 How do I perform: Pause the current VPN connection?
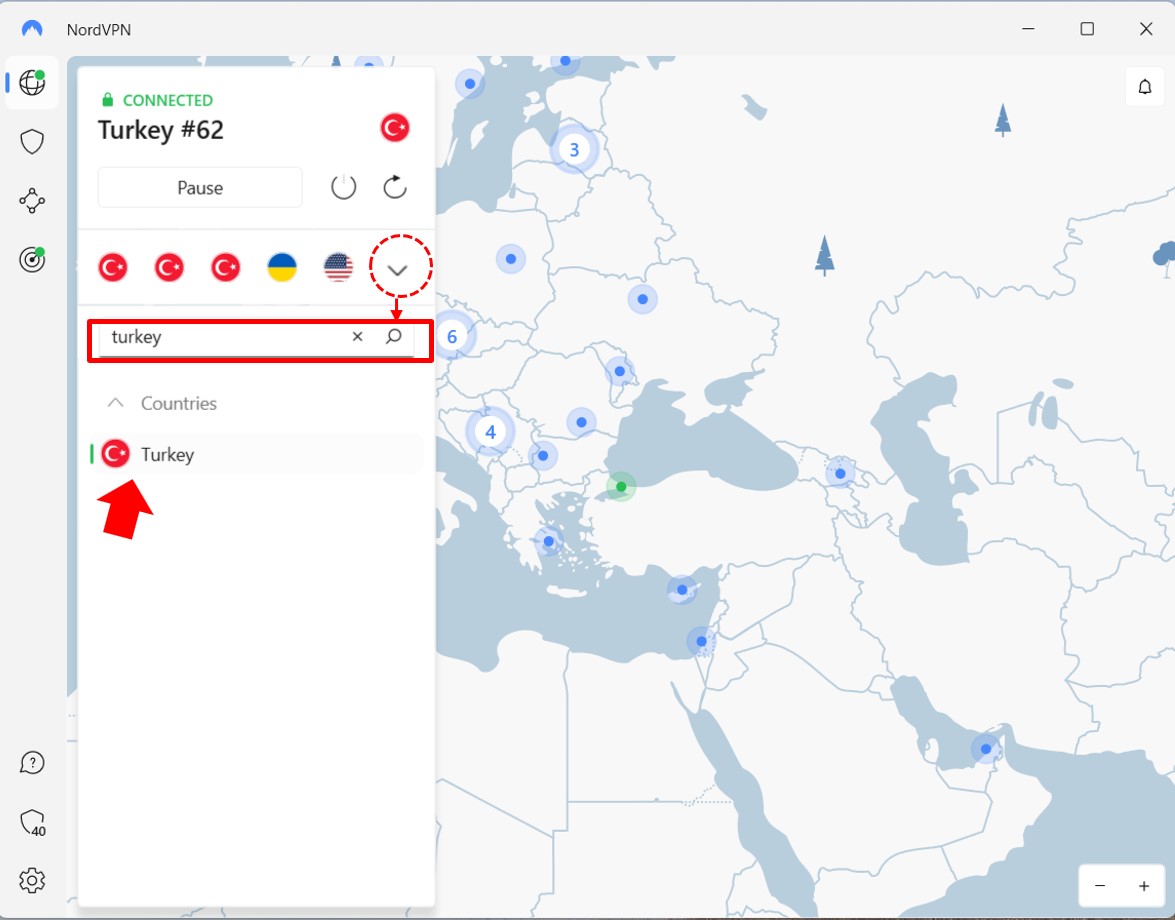[x=199, y=187]
